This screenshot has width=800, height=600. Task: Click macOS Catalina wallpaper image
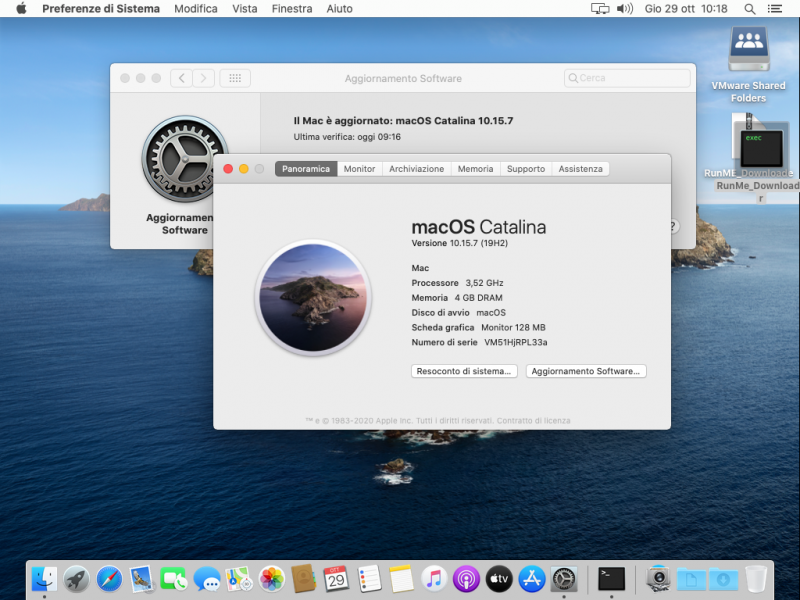[x=313, y=298]
